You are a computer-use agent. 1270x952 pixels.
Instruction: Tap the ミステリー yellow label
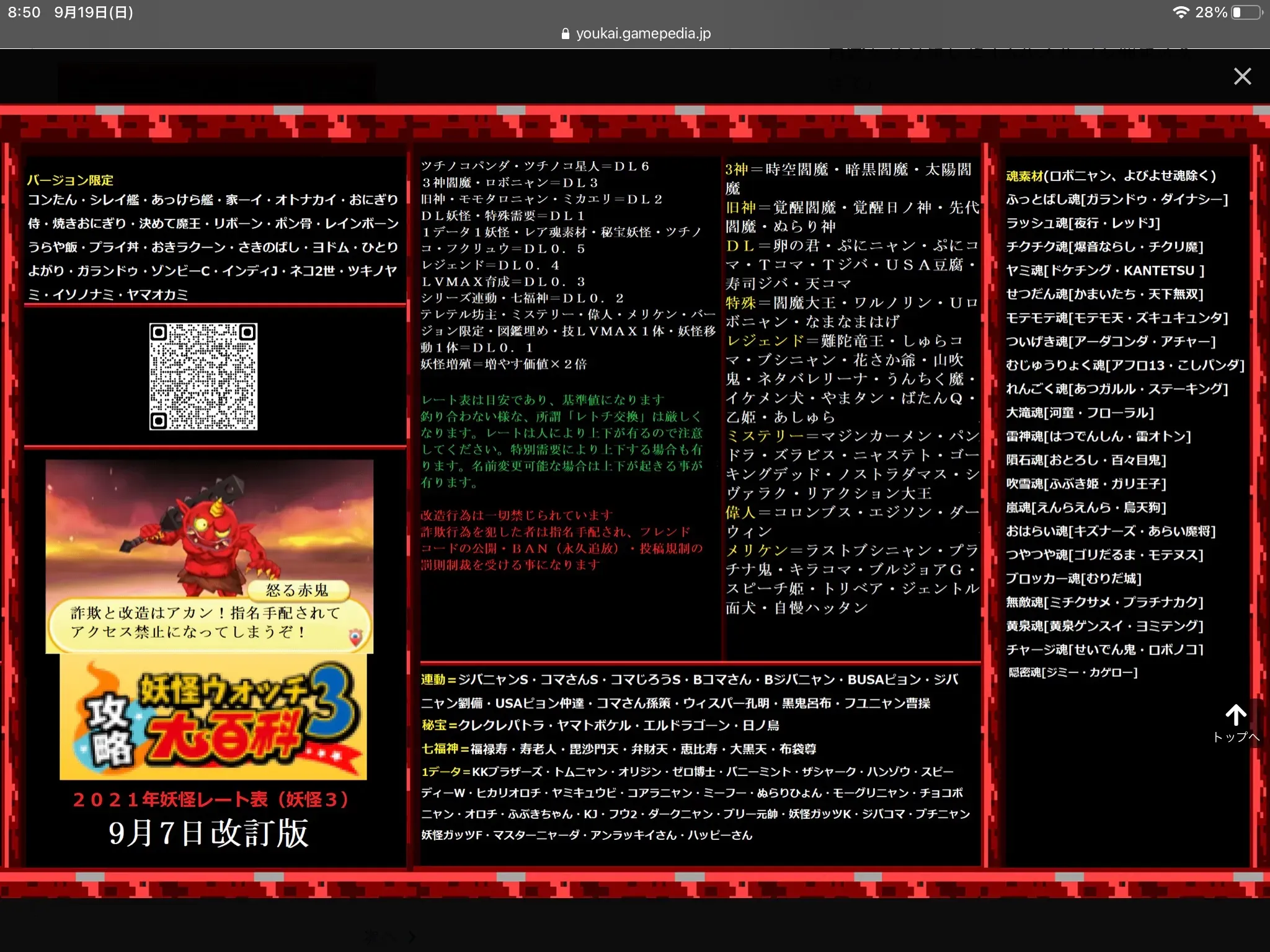click(x=765, y=436)
